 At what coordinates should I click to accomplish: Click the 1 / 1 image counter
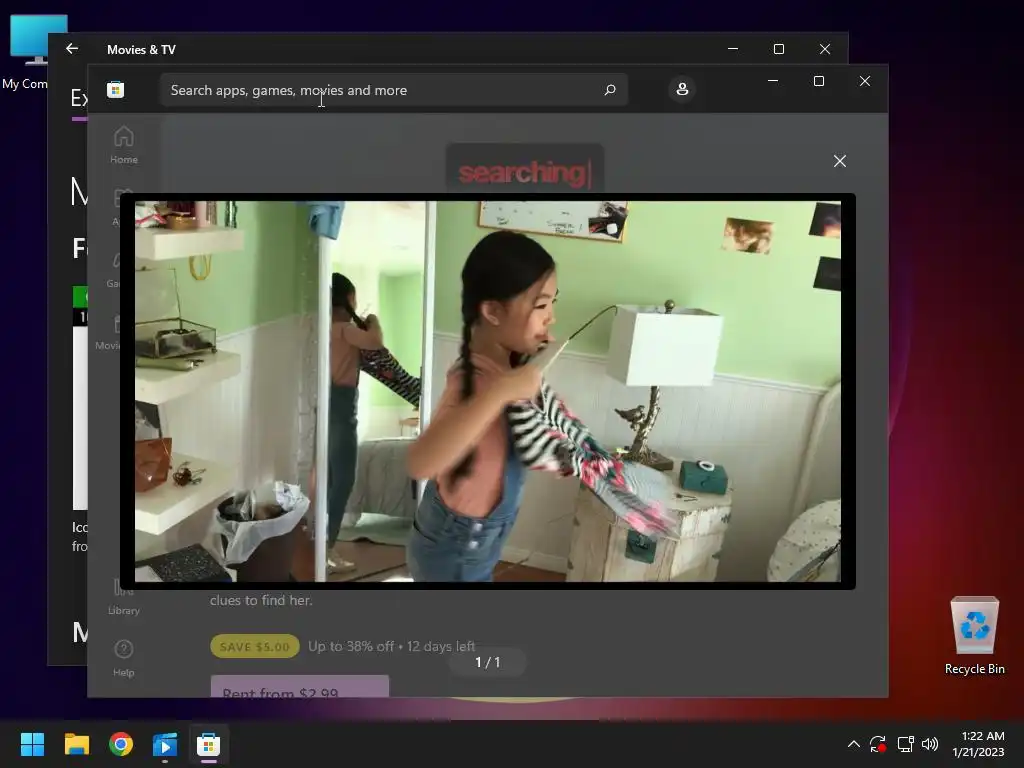pos(487,662)
